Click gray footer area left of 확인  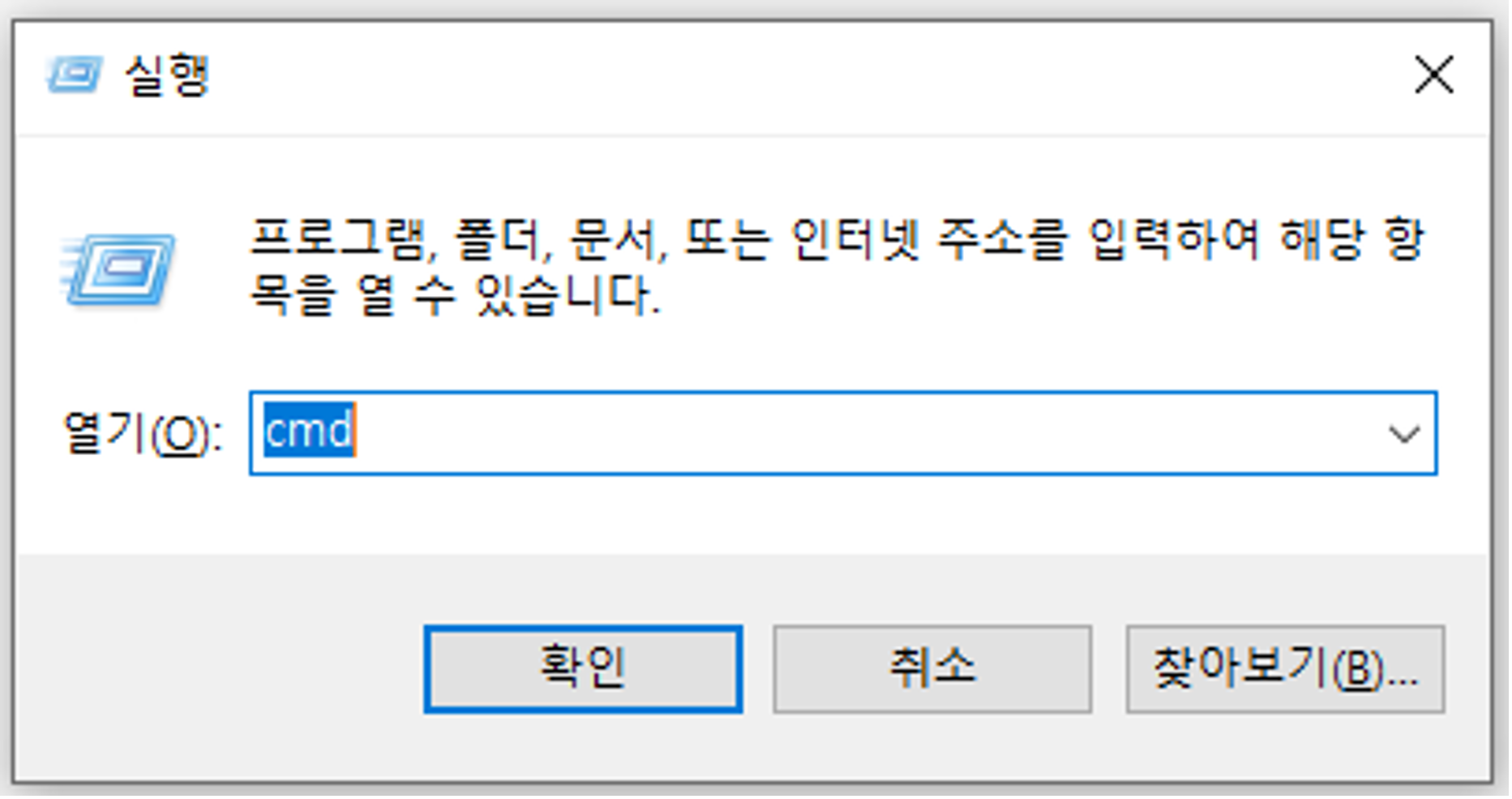(219, 670)
